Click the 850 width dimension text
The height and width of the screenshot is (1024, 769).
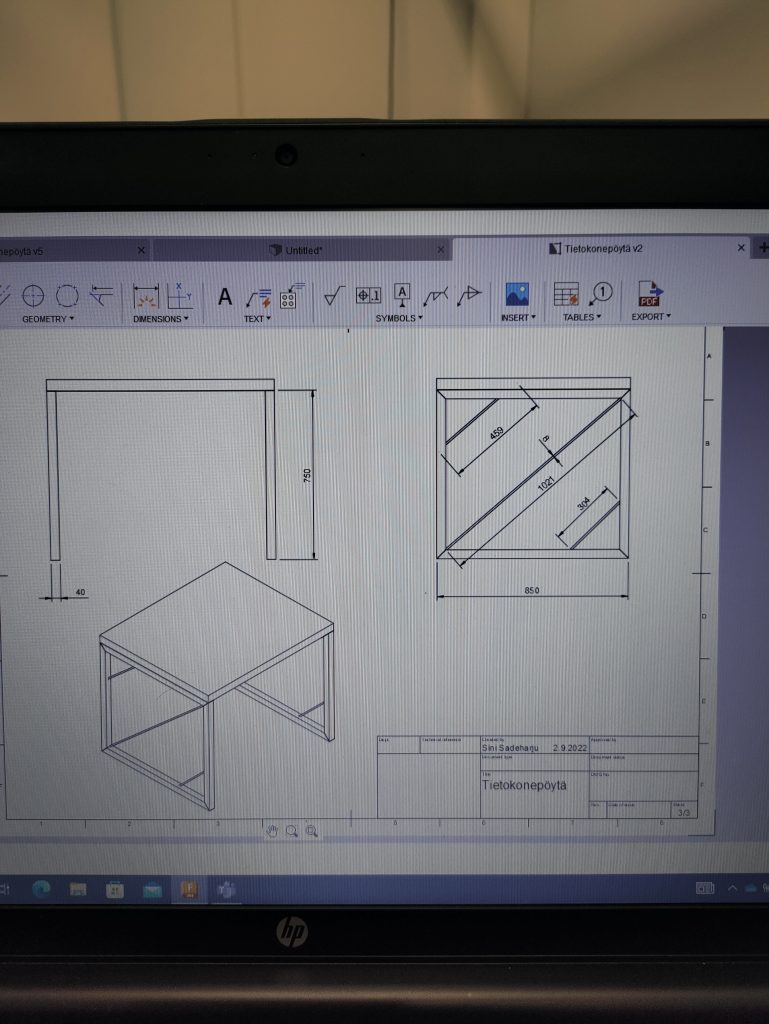point(531,591)
